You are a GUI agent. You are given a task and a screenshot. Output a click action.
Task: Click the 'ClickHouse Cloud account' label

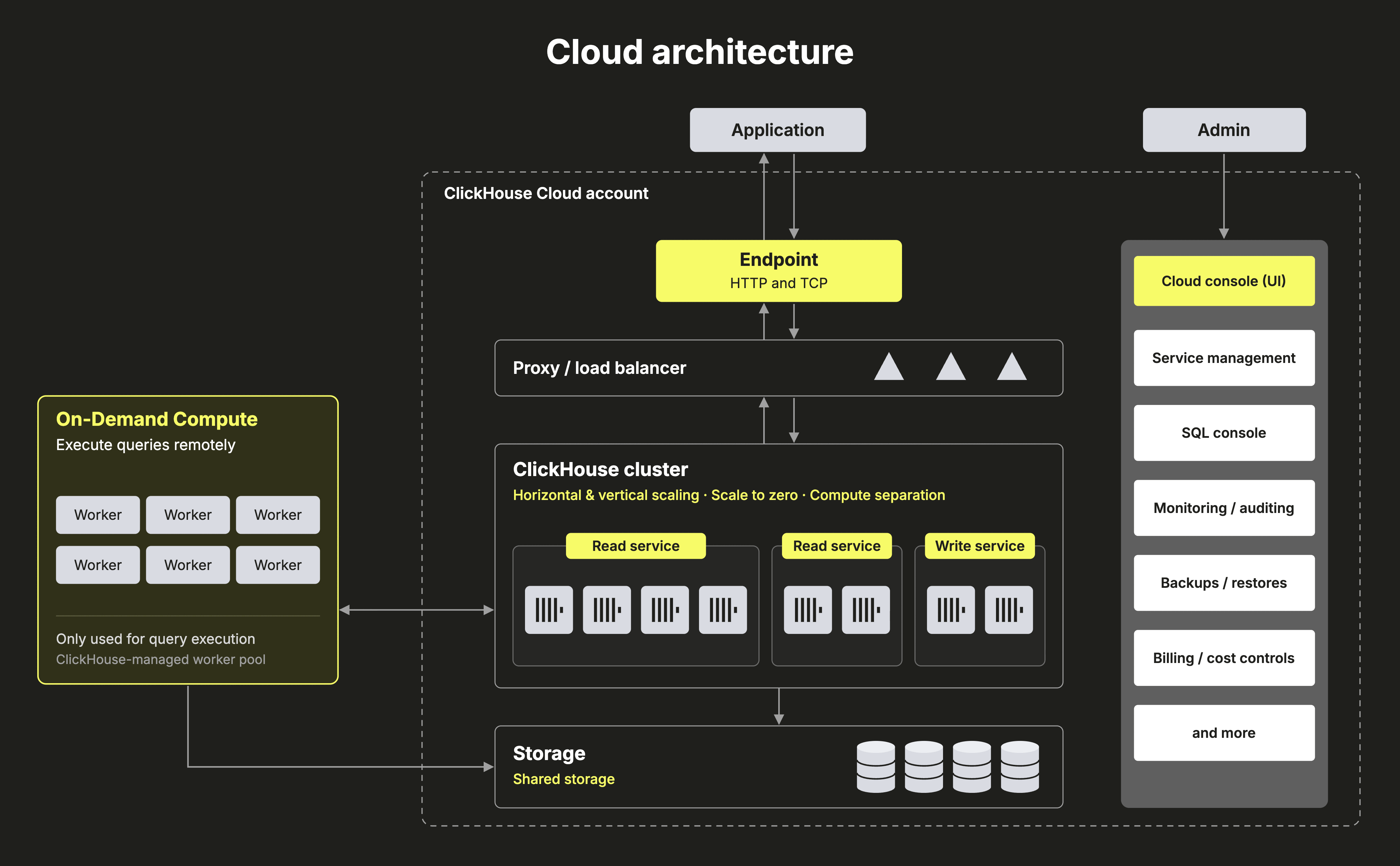click(x=546, y=193)
